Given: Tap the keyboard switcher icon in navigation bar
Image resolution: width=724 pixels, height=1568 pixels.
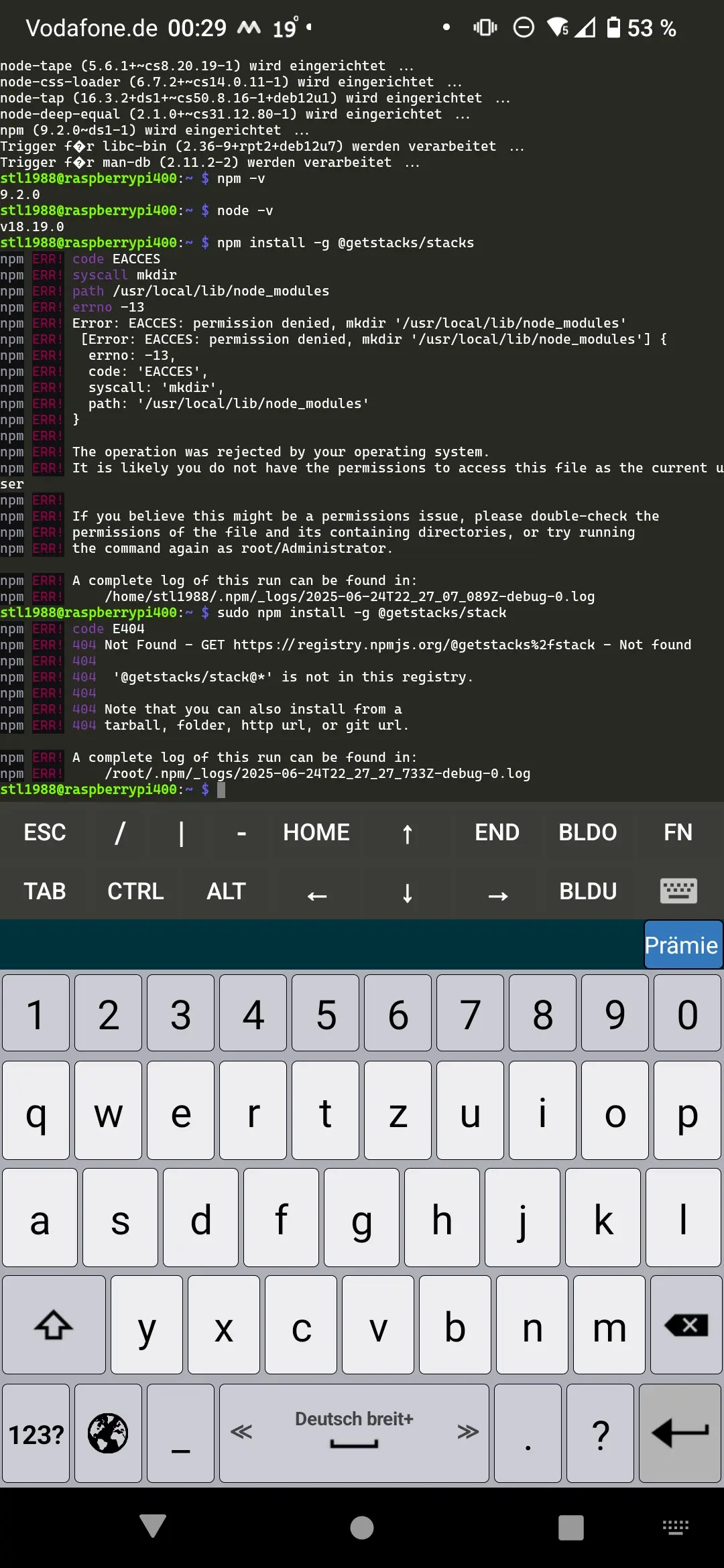Looking at the screenshot, I should [675, 1527].
